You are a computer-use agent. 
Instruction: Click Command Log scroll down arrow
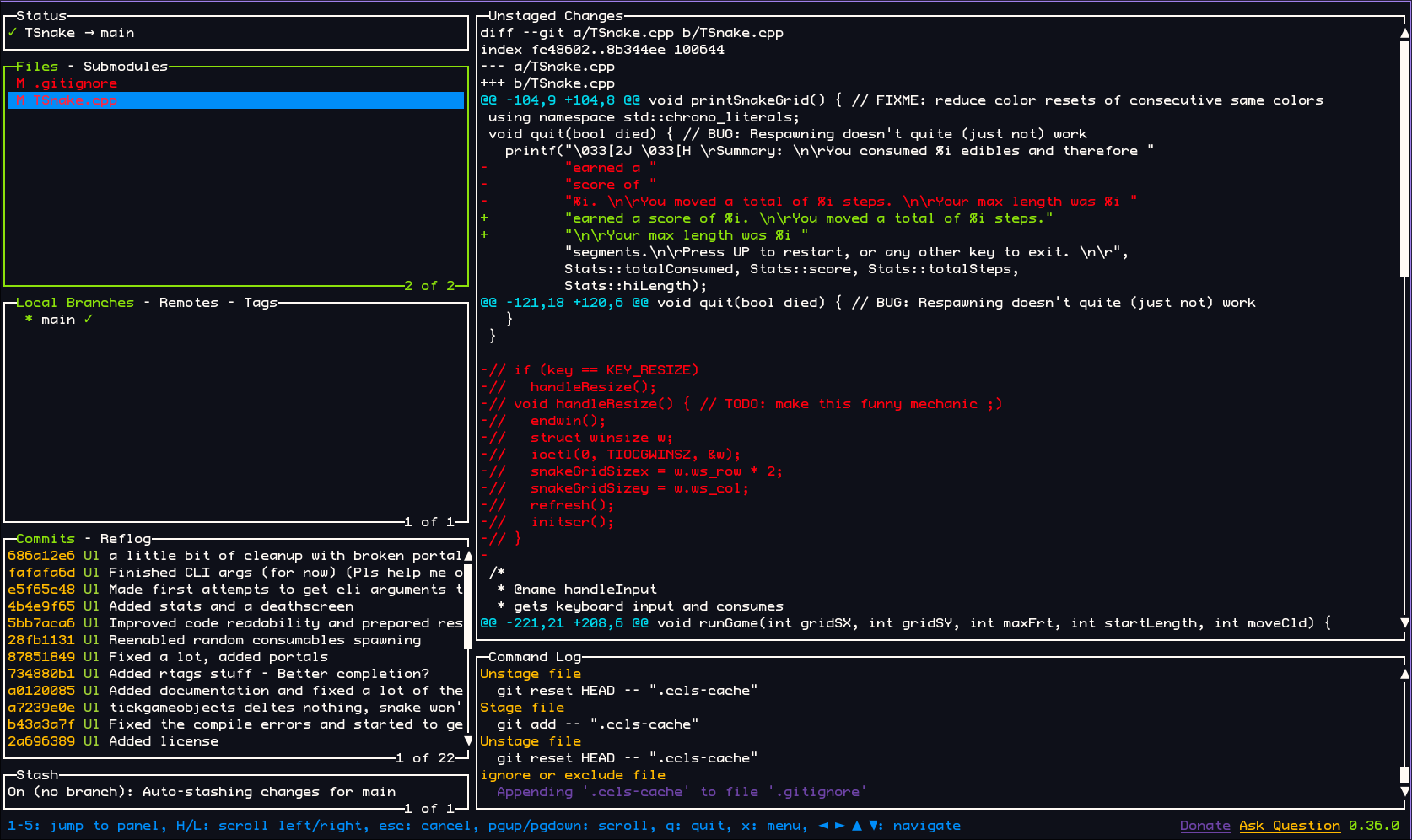click(x=1404, y=792)
